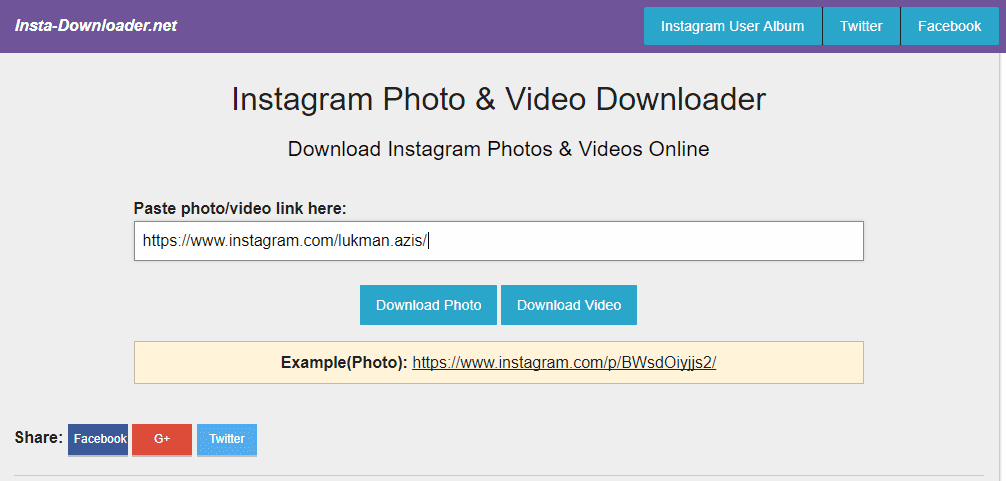This screenshot has width=1006, height=481.
Task: Open the example Instagram photo URL link
Action: (564, 363)
